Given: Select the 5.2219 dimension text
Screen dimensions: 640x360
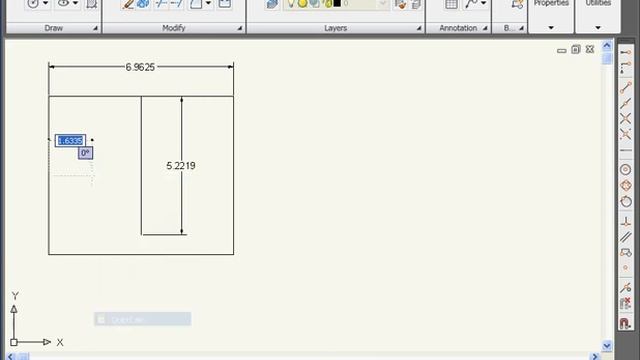Looking at the screenshot, I should coord(181,166).
